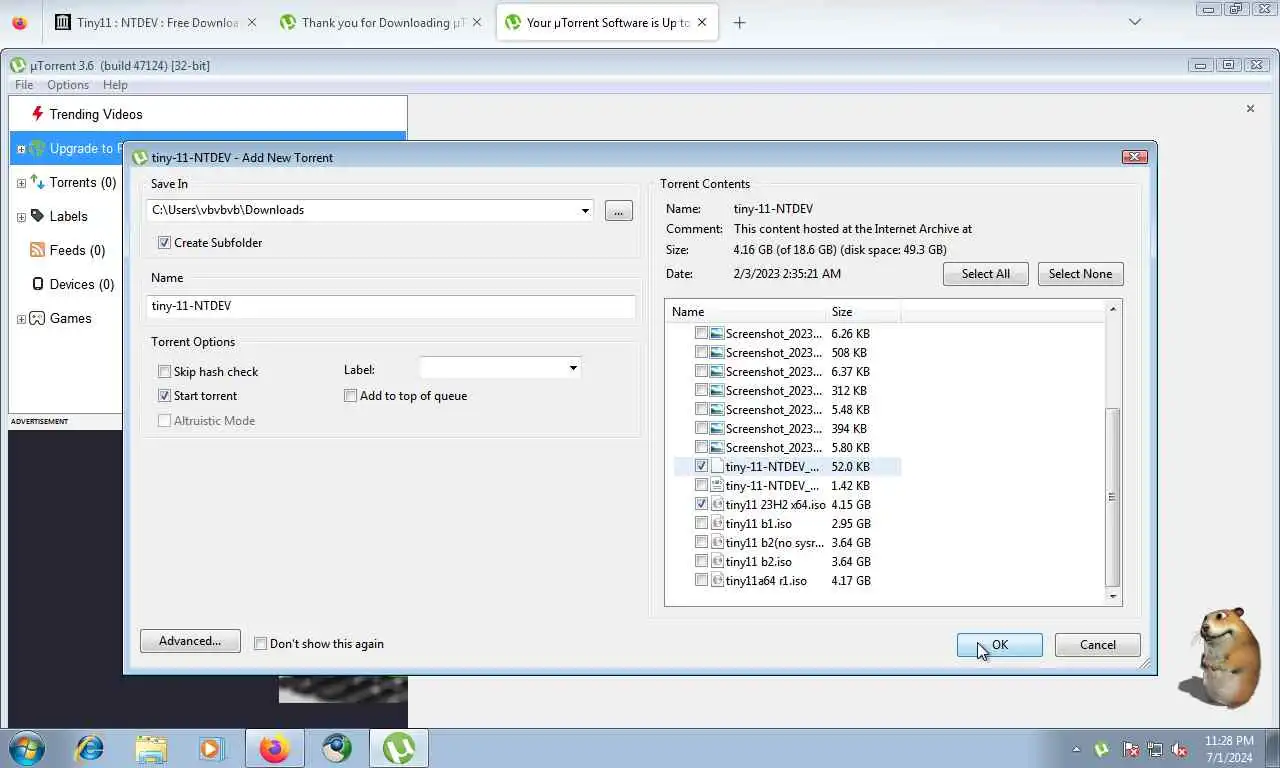Click the file list scroll down arrow
This screenshot has width=1280, height=768.
pos(1112,597)
